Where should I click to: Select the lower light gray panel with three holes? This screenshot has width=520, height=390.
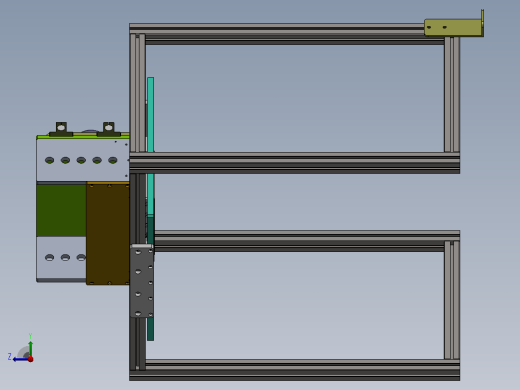point(61,258)
